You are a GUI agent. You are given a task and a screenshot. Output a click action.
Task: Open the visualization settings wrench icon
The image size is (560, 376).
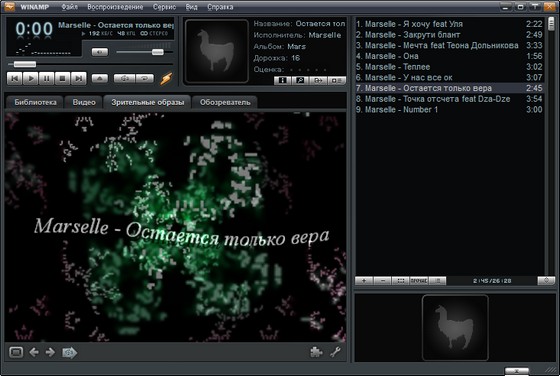pos(335,352)
